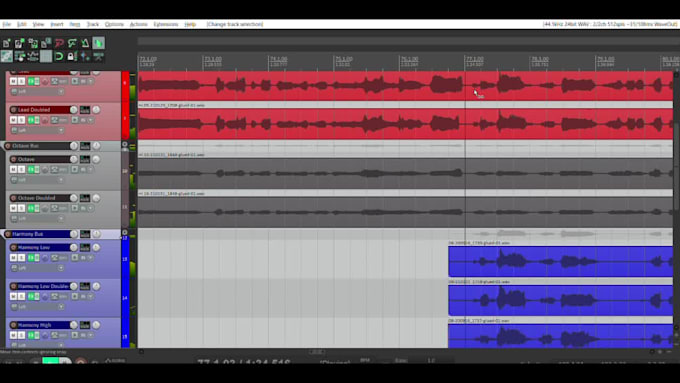Open record mode arrow on Harmony High track
This screenshot has height=383, width=680.
(91, 335)
